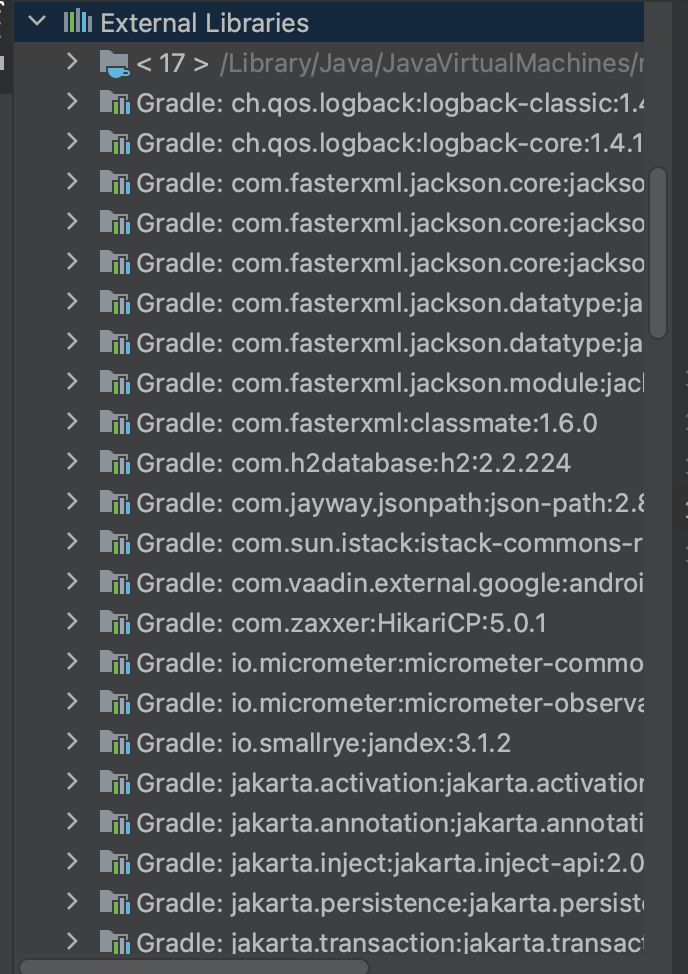The width and height of the screenshot is (688, 974).
Task: Click the library icon for jakarta.inject
Action: click(x=115, y=862)
